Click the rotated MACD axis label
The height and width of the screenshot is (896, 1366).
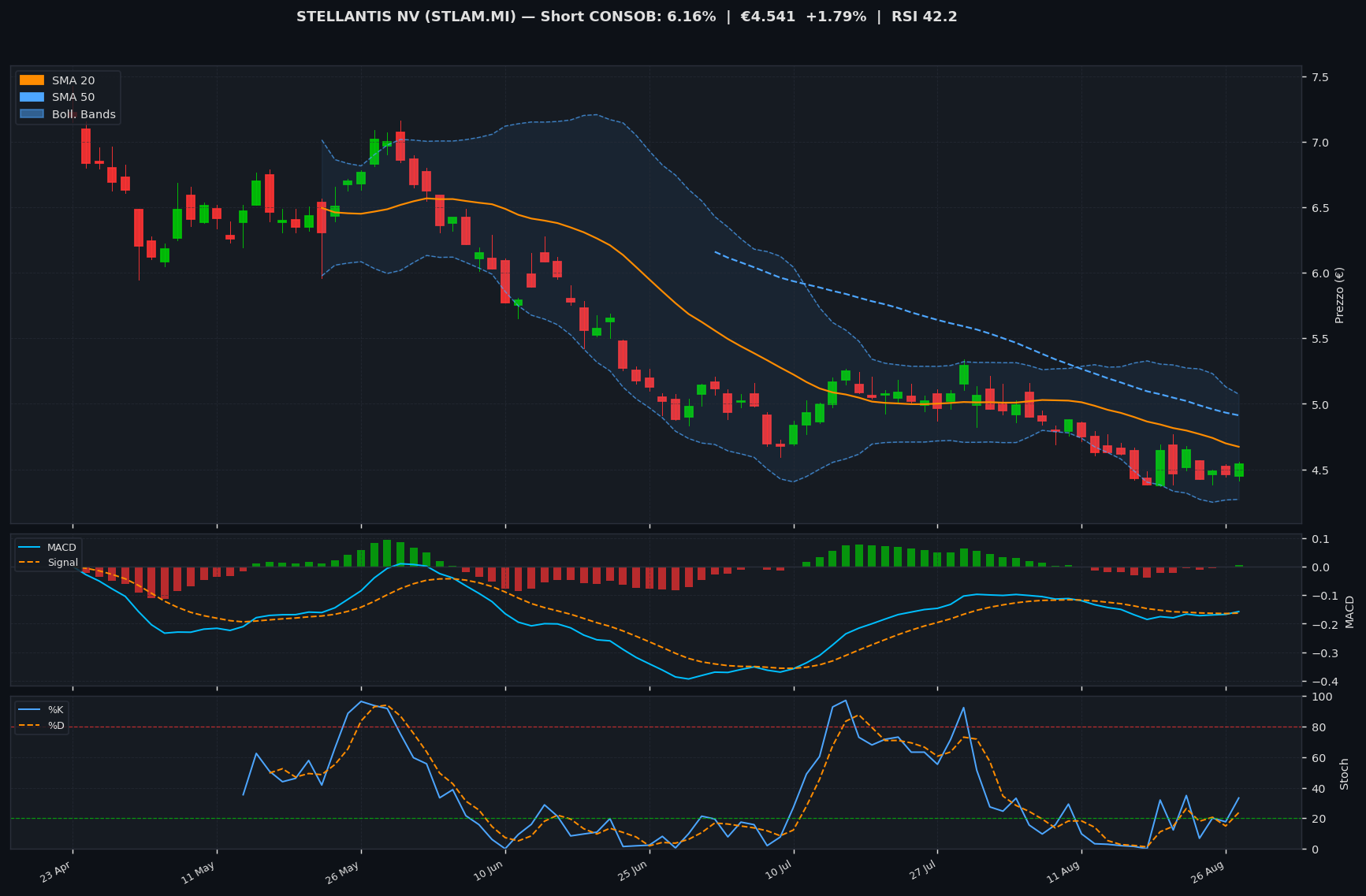1349,612
